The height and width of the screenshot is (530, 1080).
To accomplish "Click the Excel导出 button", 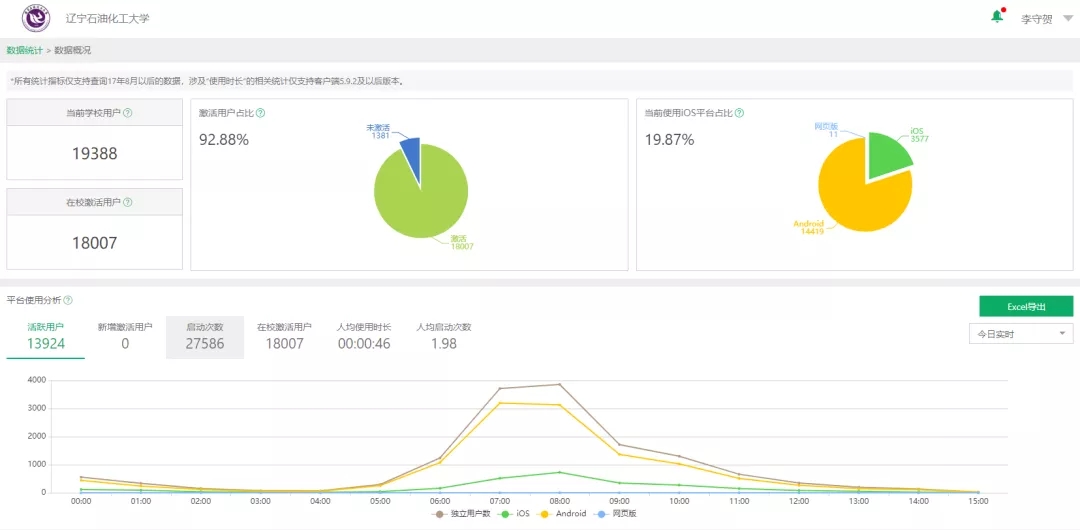I will pos(1026,306).
